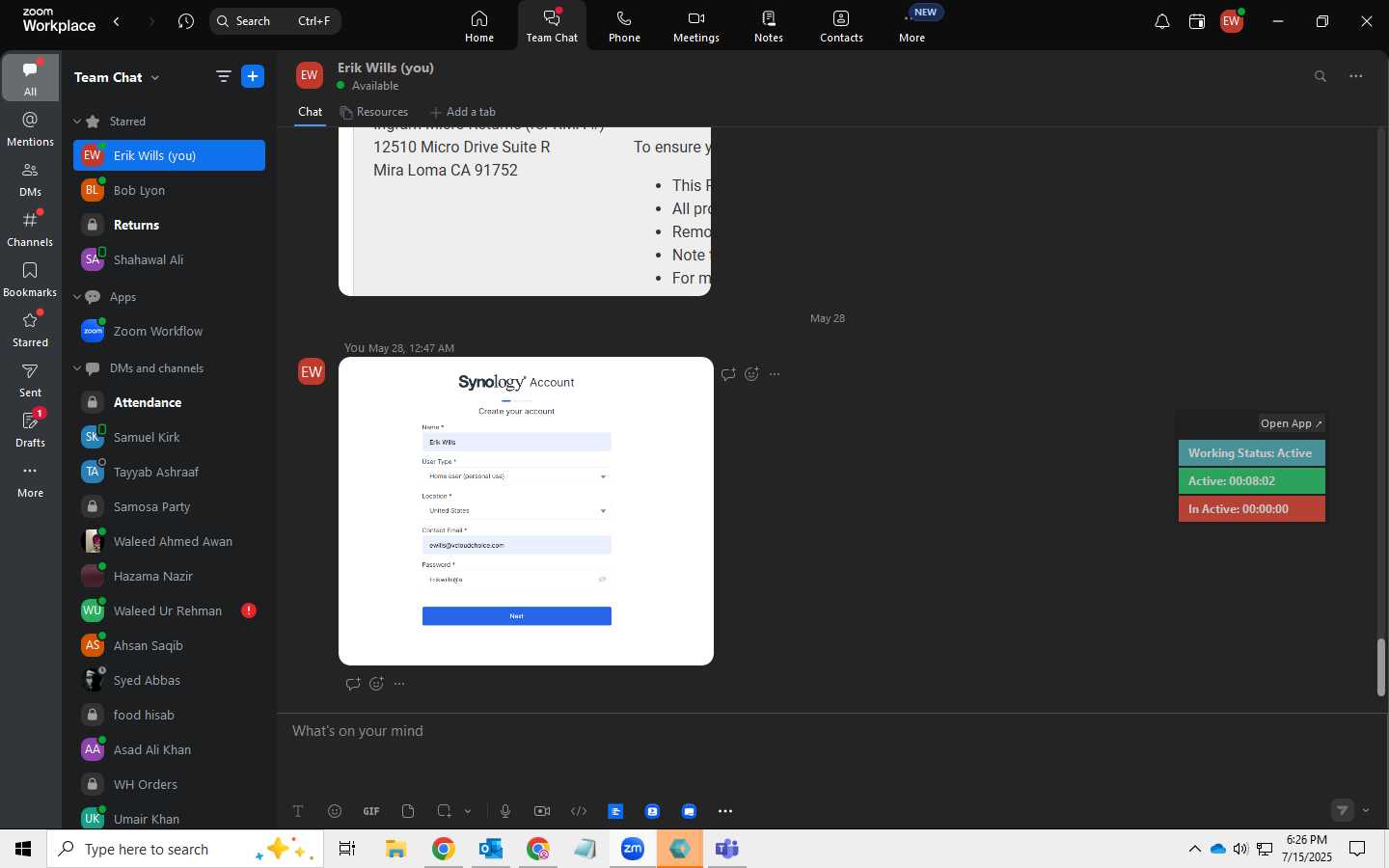Click Open App link
The width and height of the screenshot is (1389, 868).
[1292, 423]
